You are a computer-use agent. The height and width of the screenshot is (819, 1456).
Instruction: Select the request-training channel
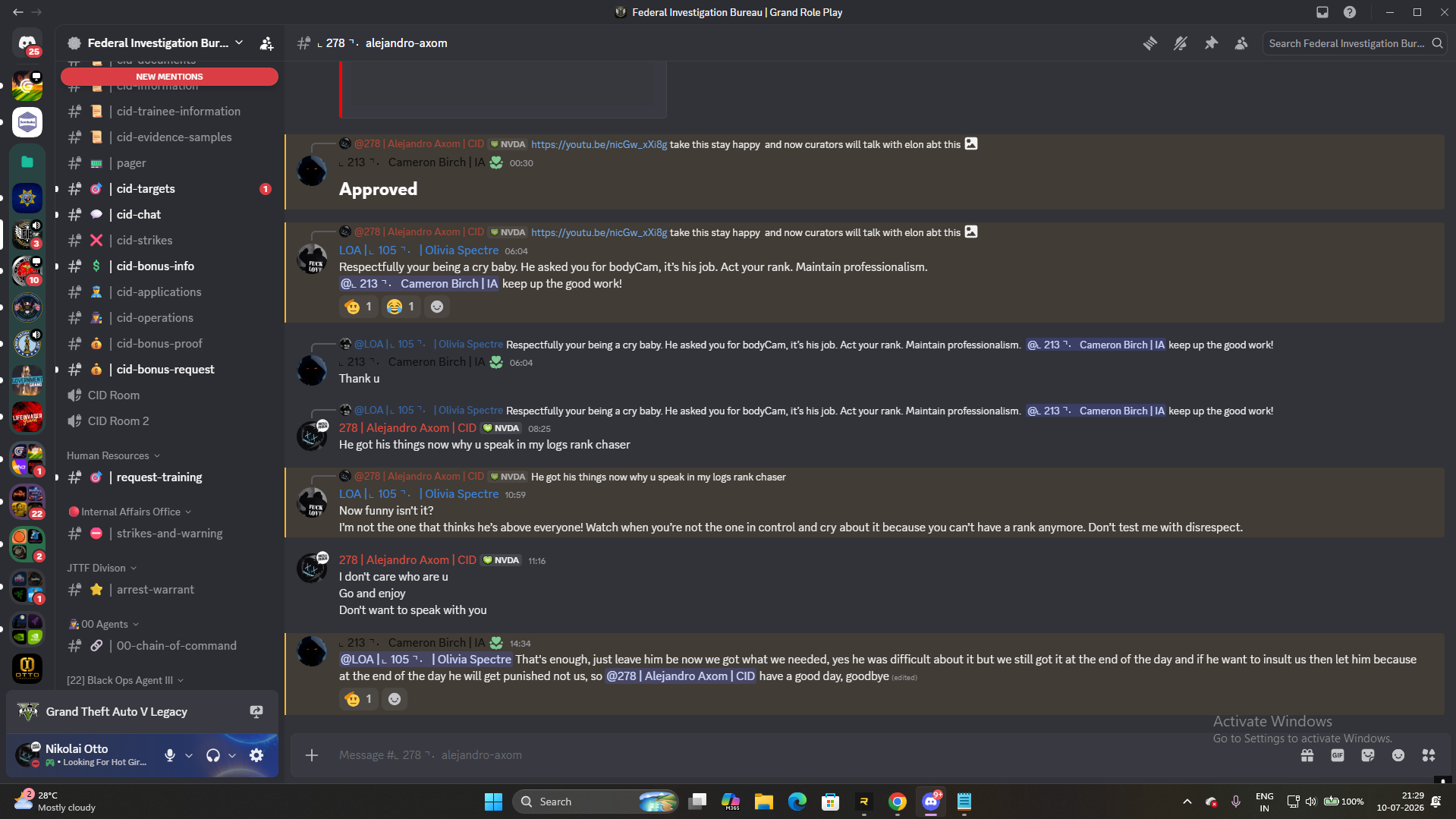click(169, 477)
